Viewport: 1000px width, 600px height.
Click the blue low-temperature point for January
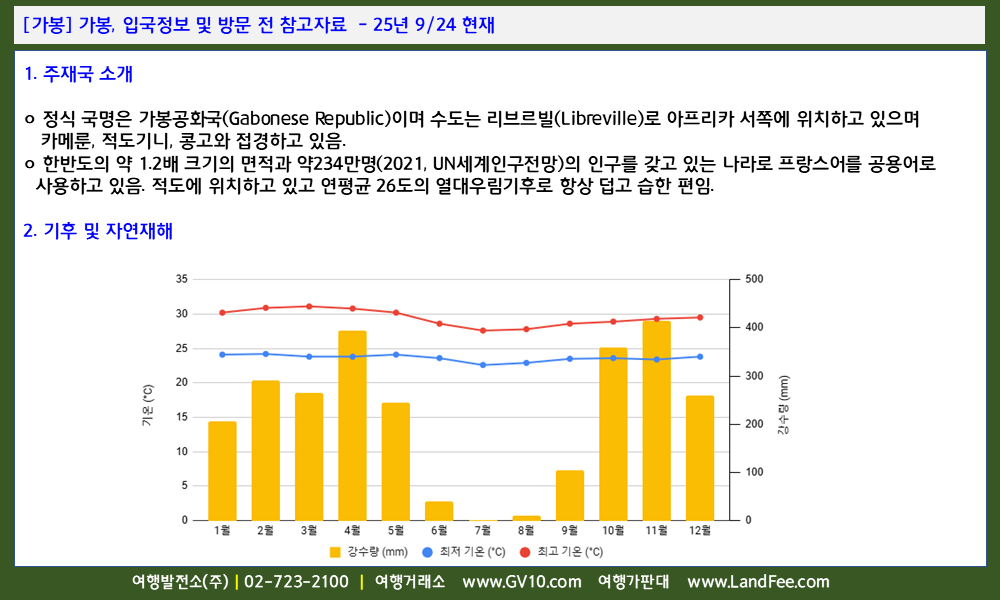point(222,354)
